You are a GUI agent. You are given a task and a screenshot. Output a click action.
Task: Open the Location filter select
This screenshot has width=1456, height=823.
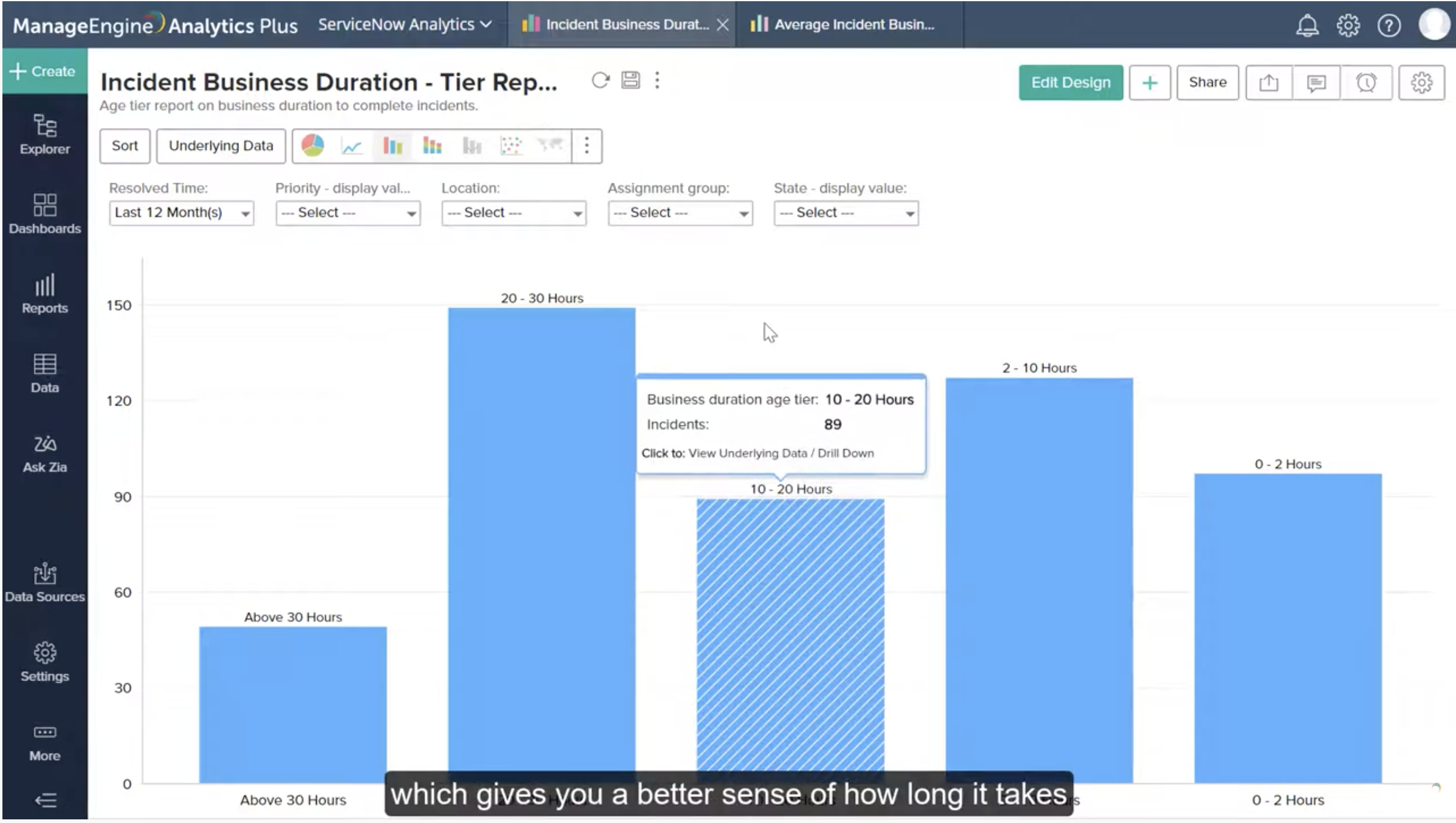click(513, 212)
